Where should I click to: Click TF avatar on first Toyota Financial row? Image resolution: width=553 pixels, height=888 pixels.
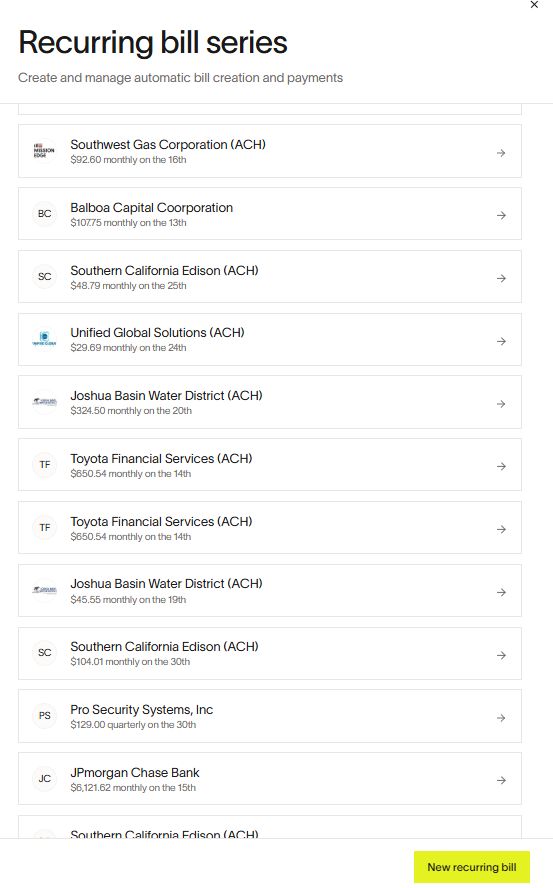(x=45, y=464)
